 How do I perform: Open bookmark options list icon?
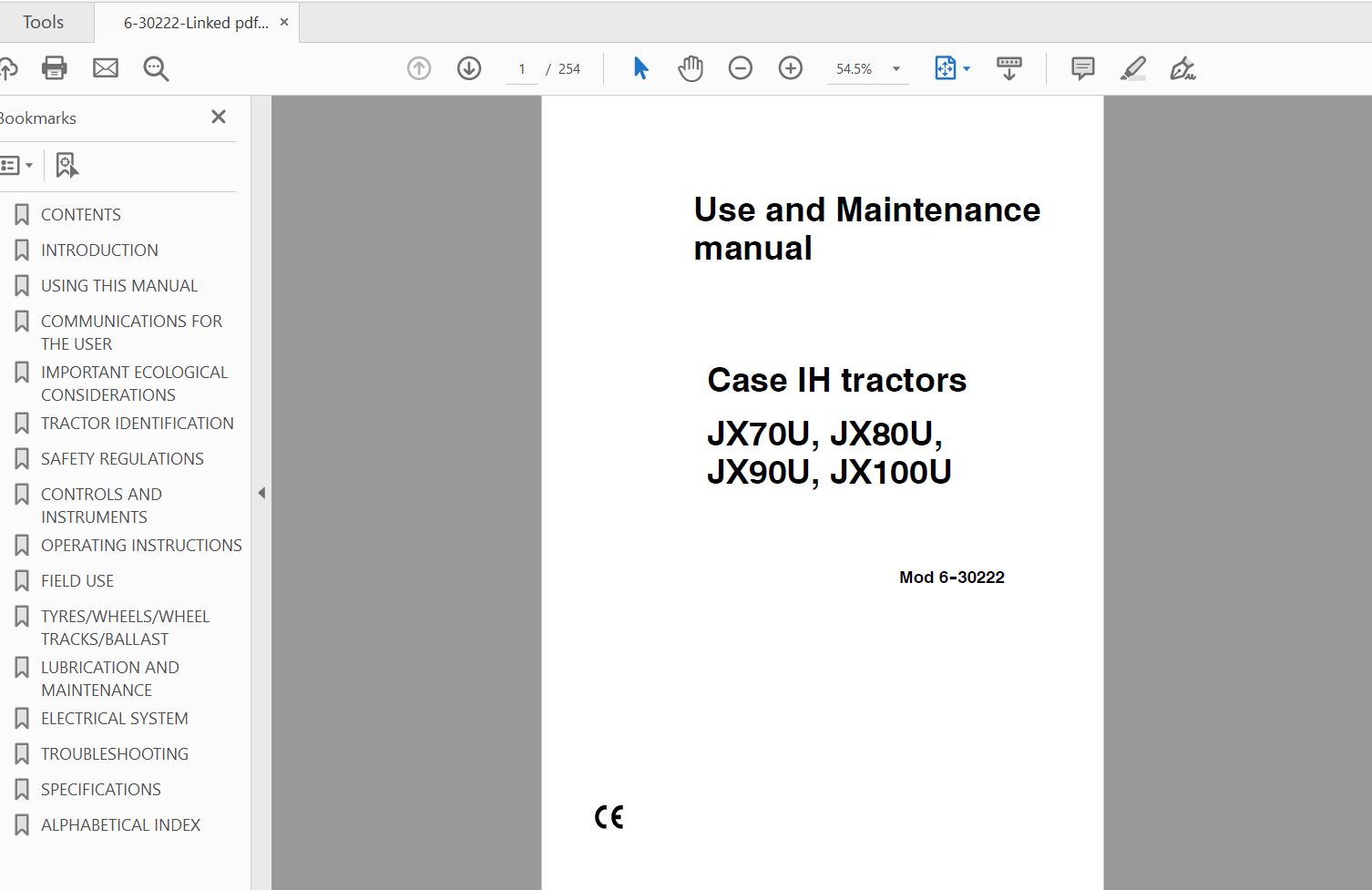[16, 165]
